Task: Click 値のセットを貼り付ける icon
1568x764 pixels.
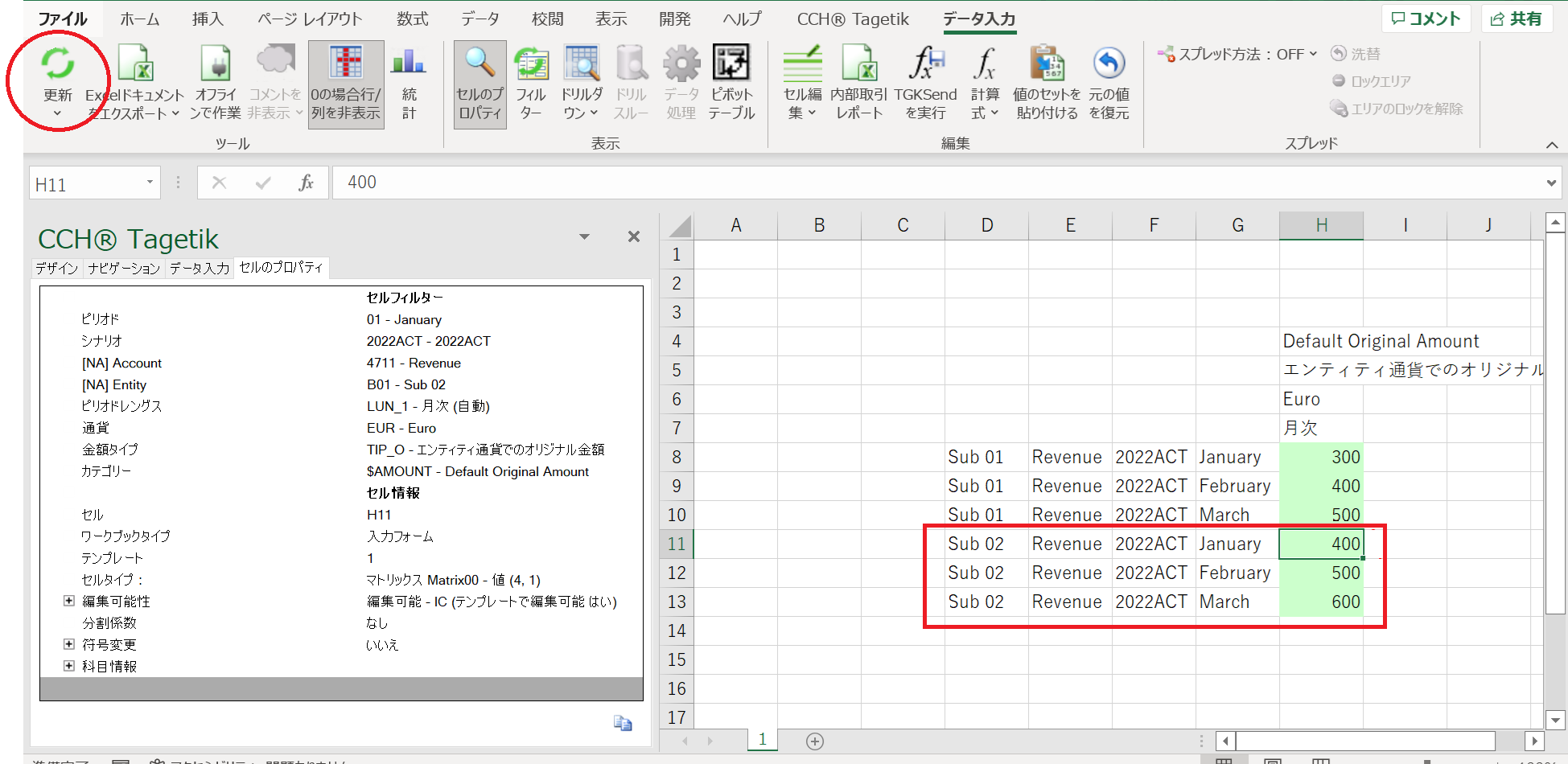Action: click(x=1047, y=64)
